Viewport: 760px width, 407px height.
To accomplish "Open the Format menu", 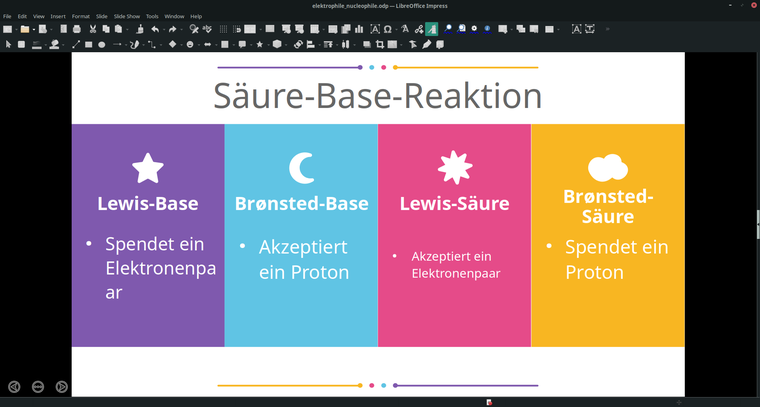I will click(80, 16).
